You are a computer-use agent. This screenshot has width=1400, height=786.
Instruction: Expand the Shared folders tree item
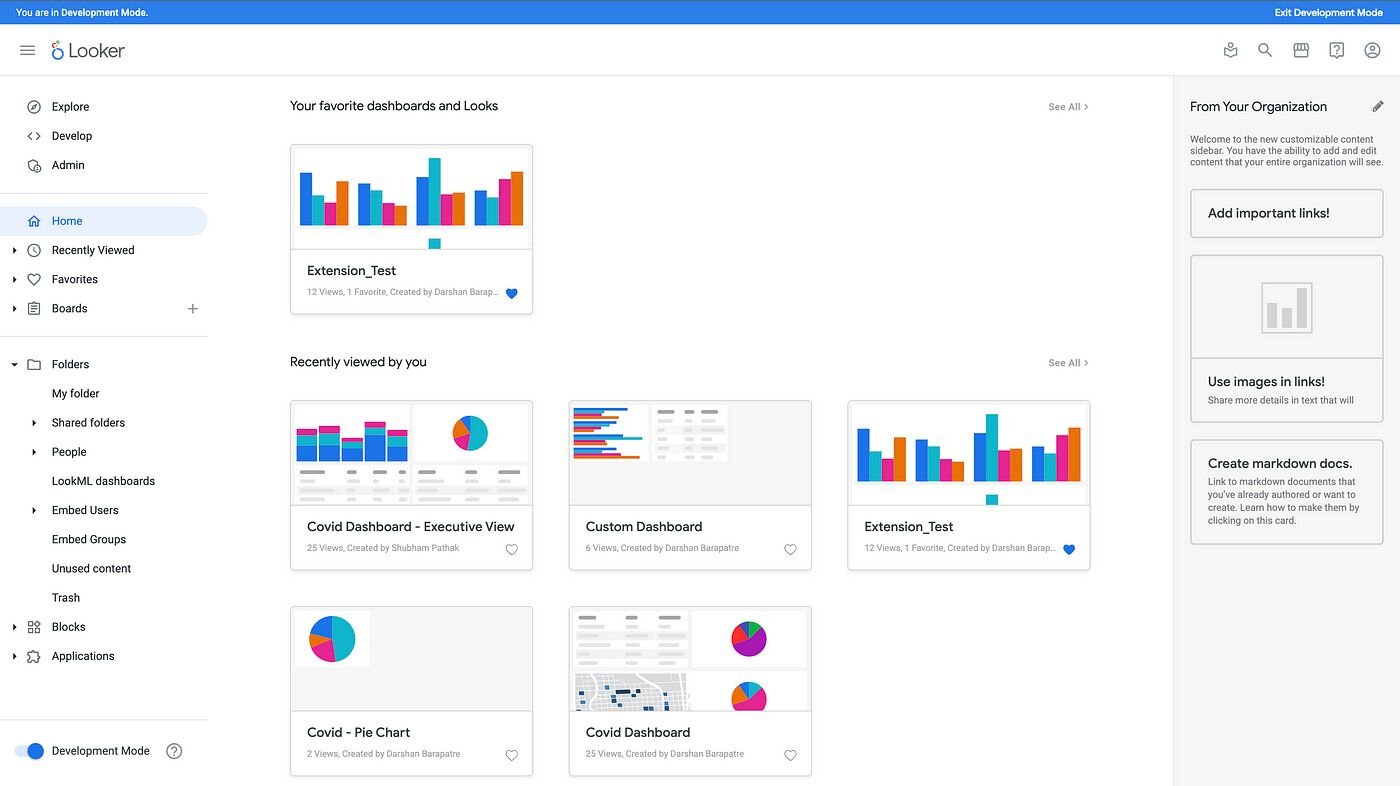tap(35, 422)
